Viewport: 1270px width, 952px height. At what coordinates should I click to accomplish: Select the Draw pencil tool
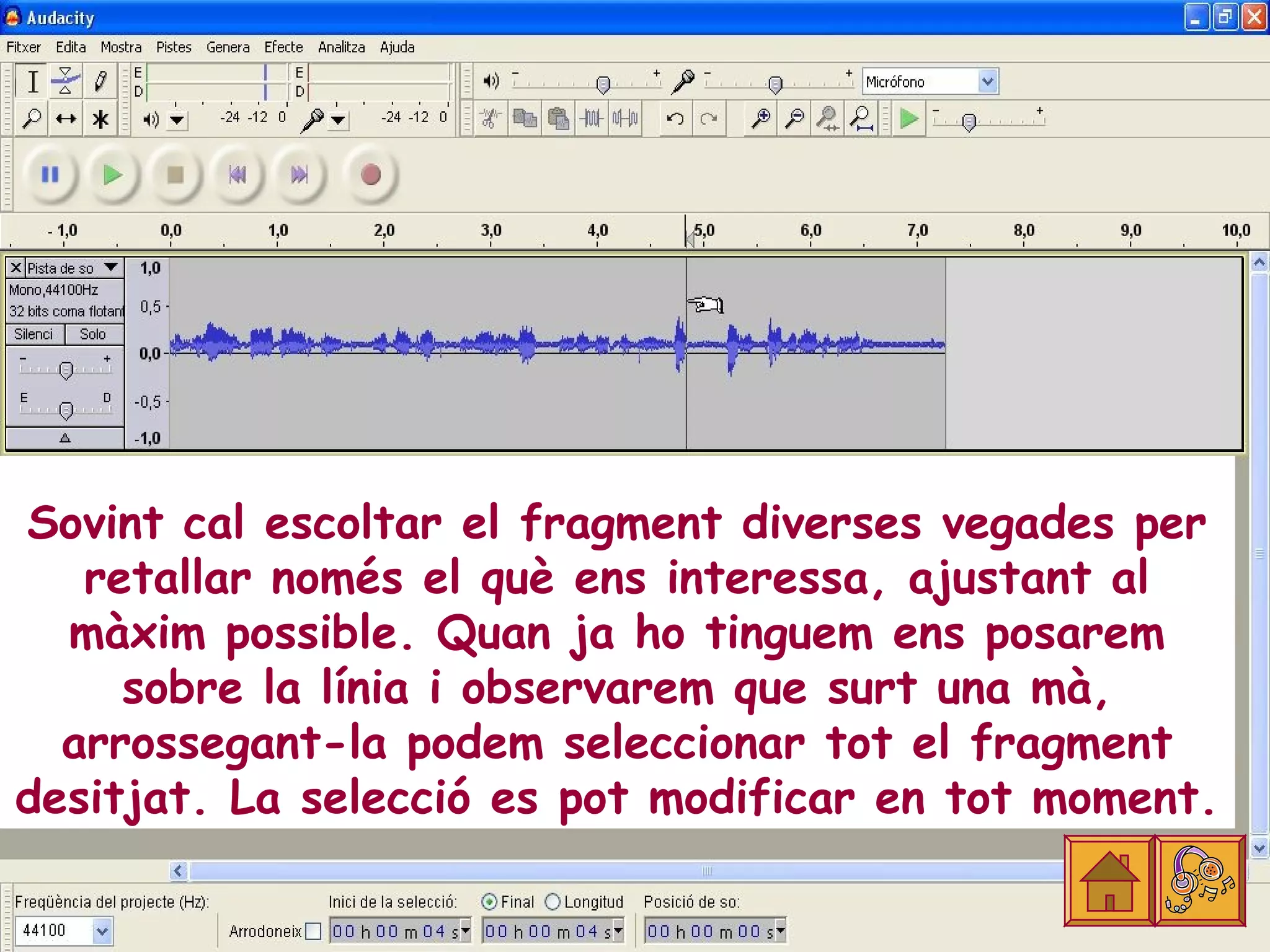(x=99, y=81)
